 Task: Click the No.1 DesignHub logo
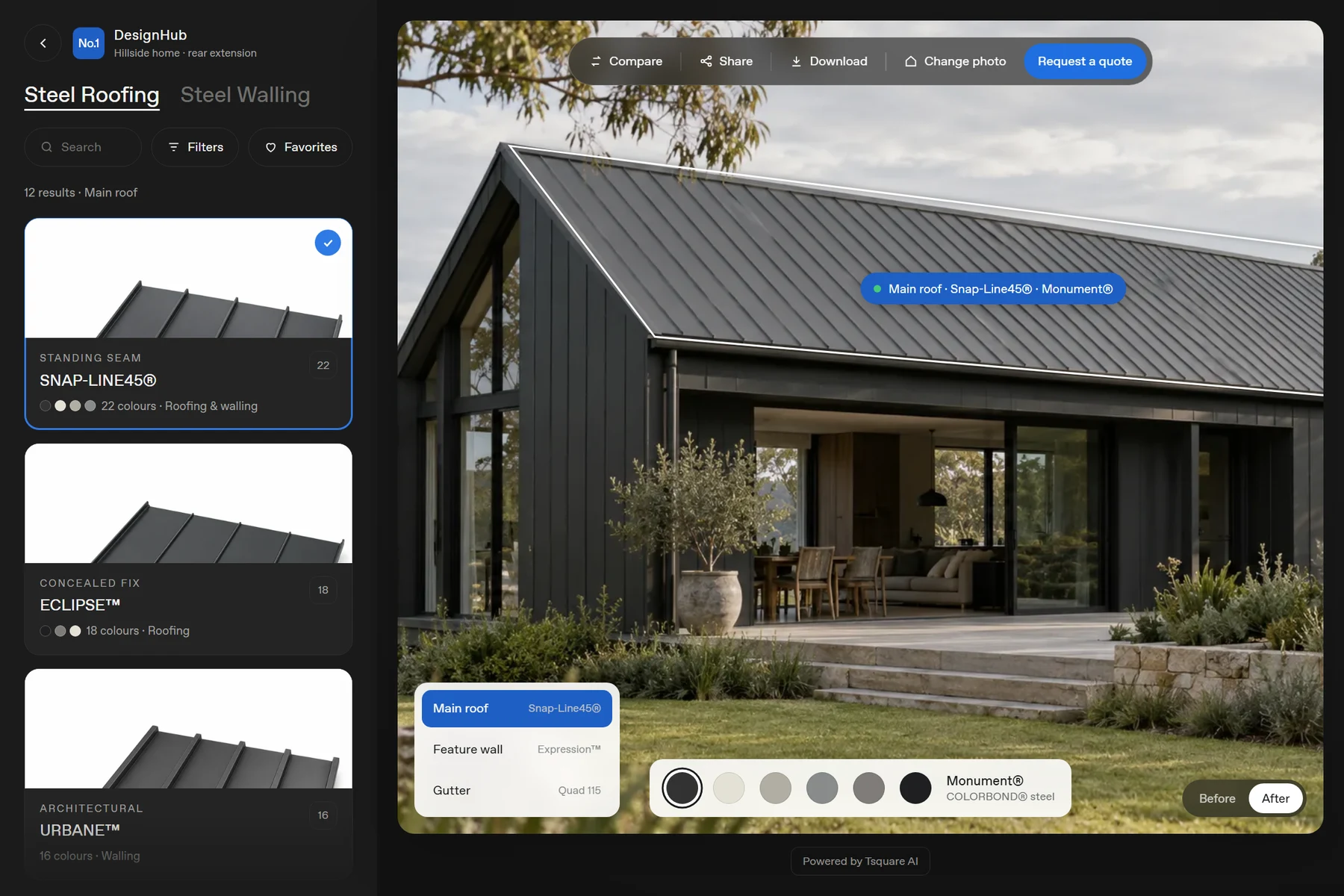coord(88,43)
